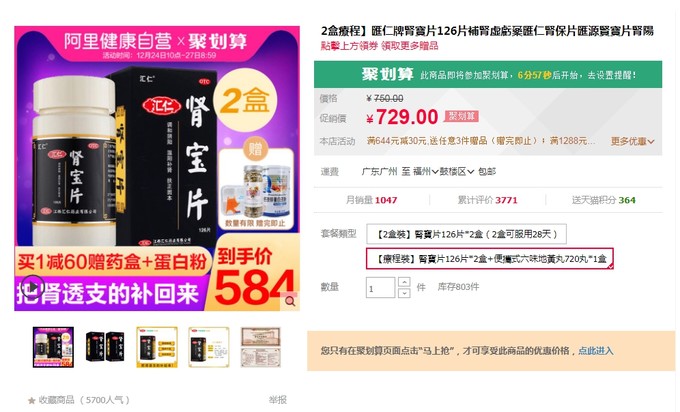Screen dimensions: 680x412
Task: Click the 点此进入 link
Action: (x=595, y=351)
